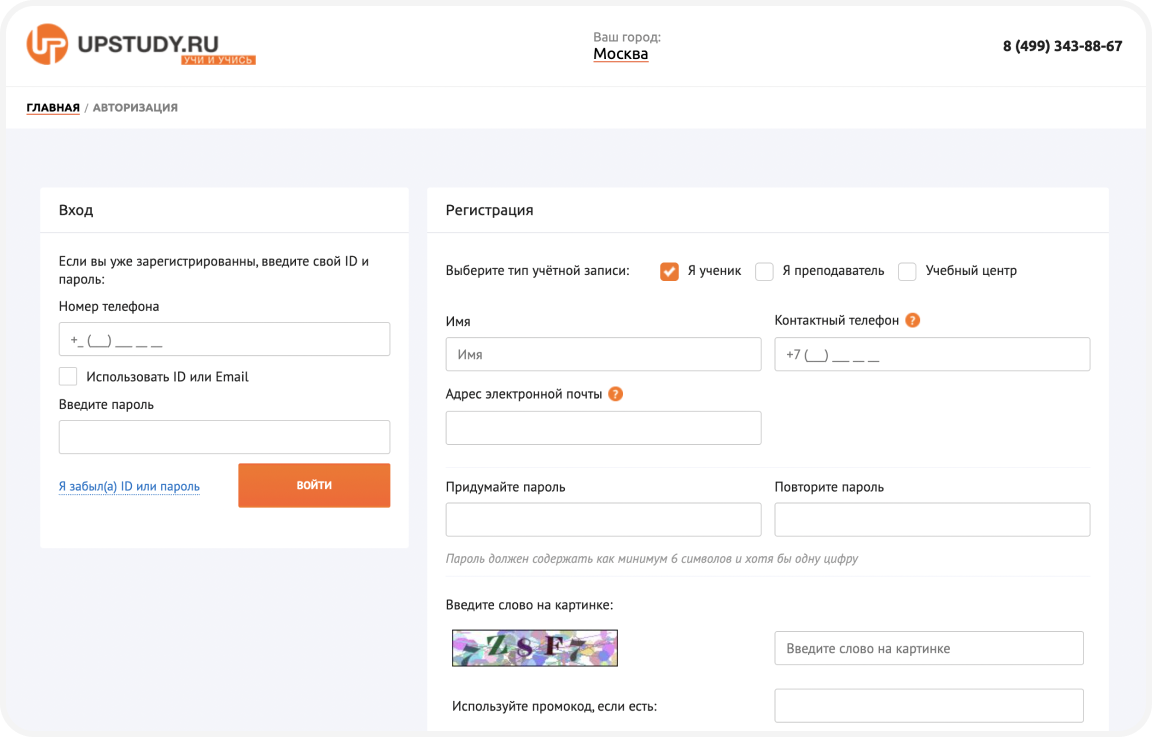Open the Москва city selector
The image size is (1152, 737).
pos(620,54)
